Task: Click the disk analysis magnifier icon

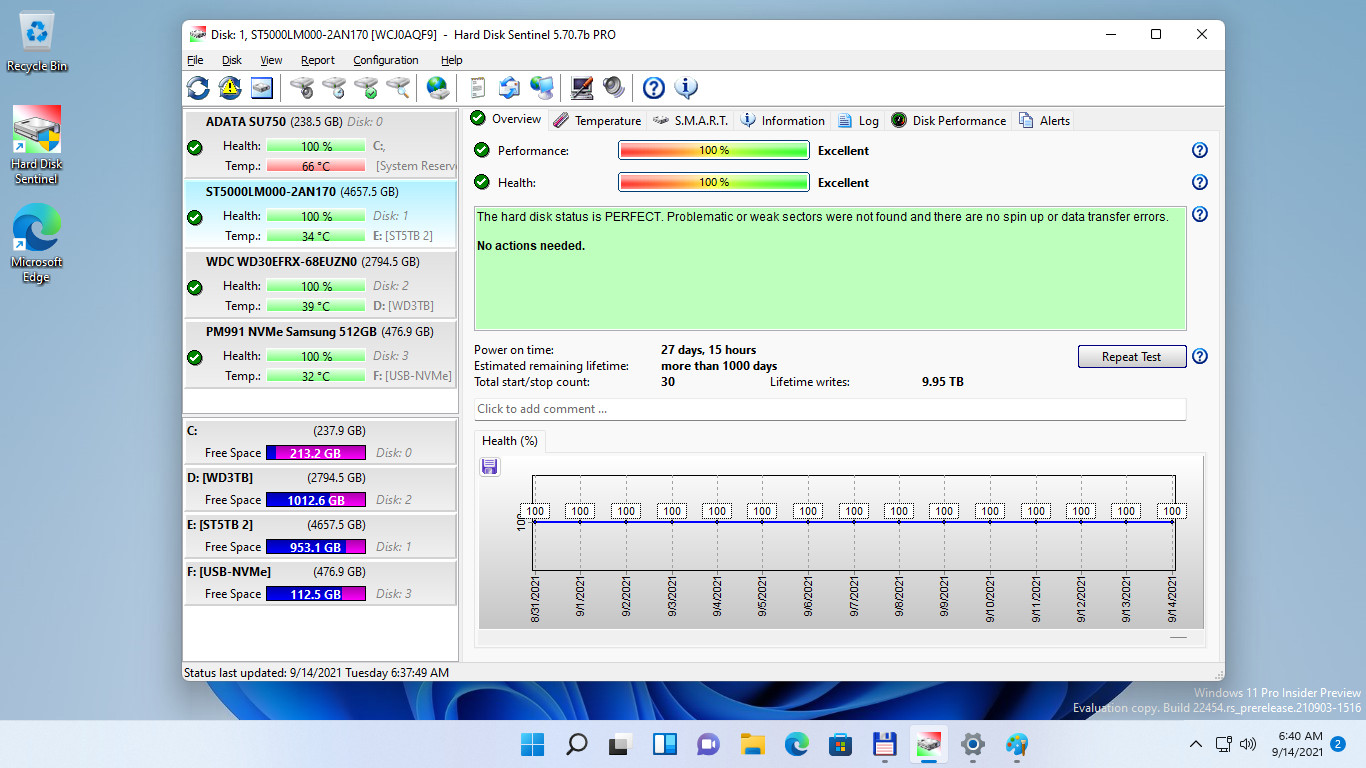Action: tap(397, 88)
